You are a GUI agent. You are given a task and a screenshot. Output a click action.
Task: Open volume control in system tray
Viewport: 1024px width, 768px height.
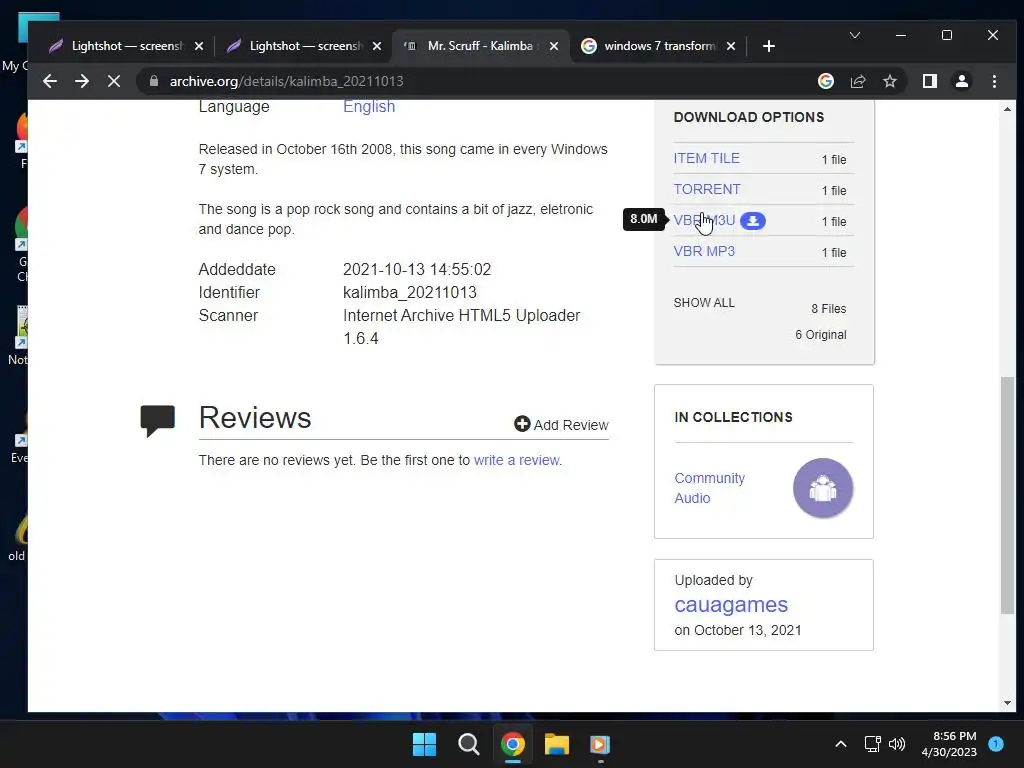point(897,744)
